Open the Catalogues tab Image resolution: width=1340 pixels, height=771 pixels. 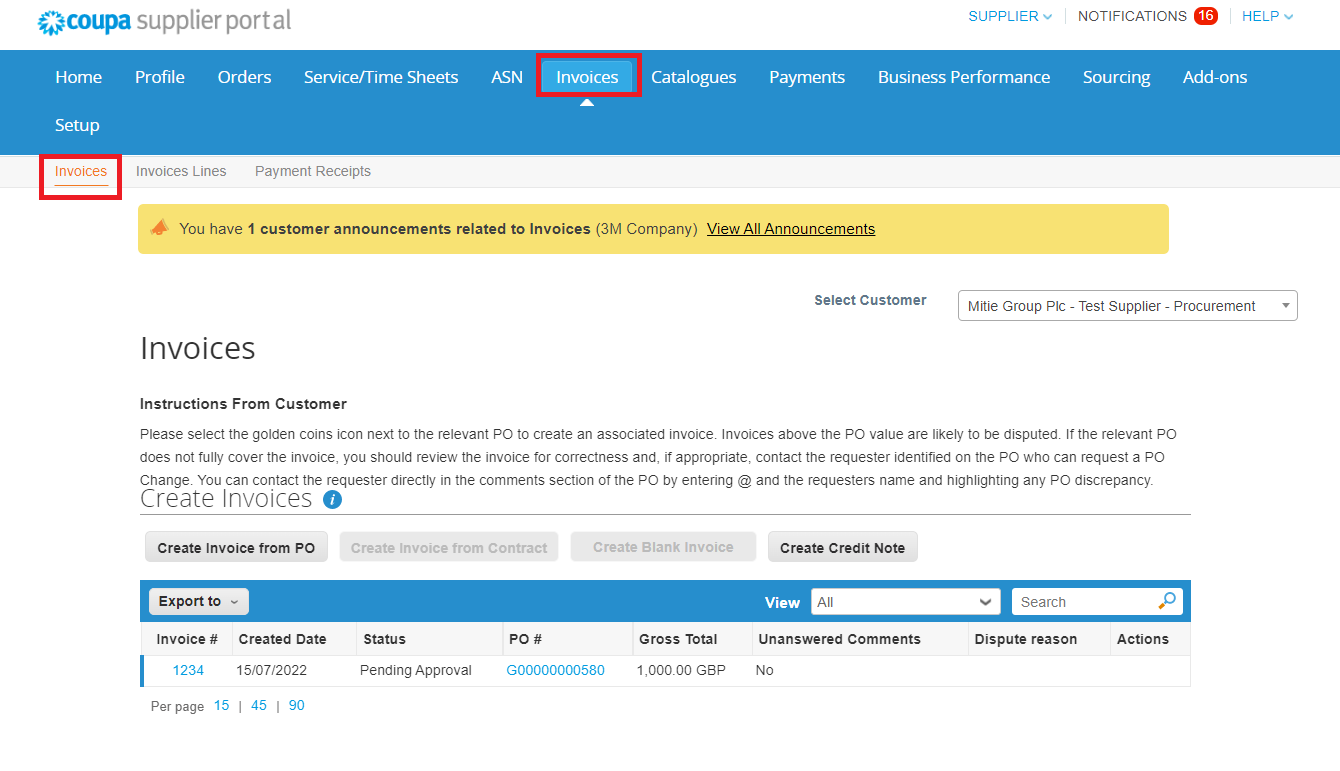693,77
